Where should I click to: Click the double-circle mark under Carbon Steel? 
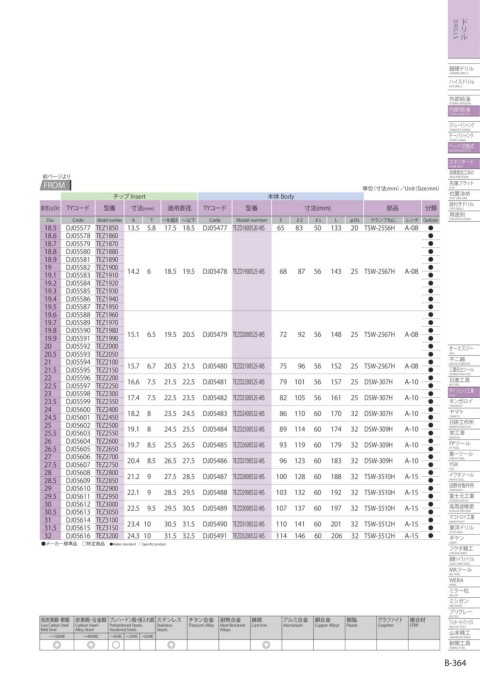[x=91, y=645]
